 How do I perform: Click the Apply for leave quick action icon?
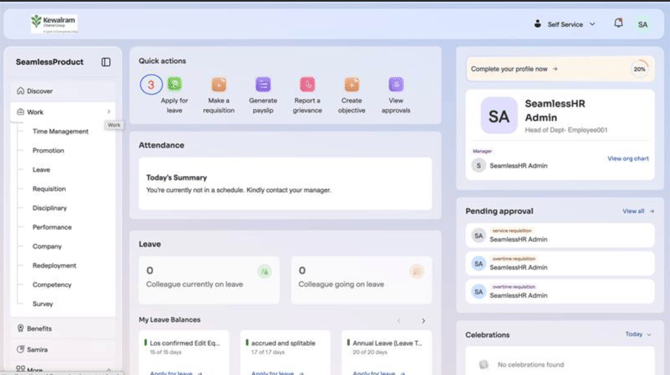click(174, 84)
